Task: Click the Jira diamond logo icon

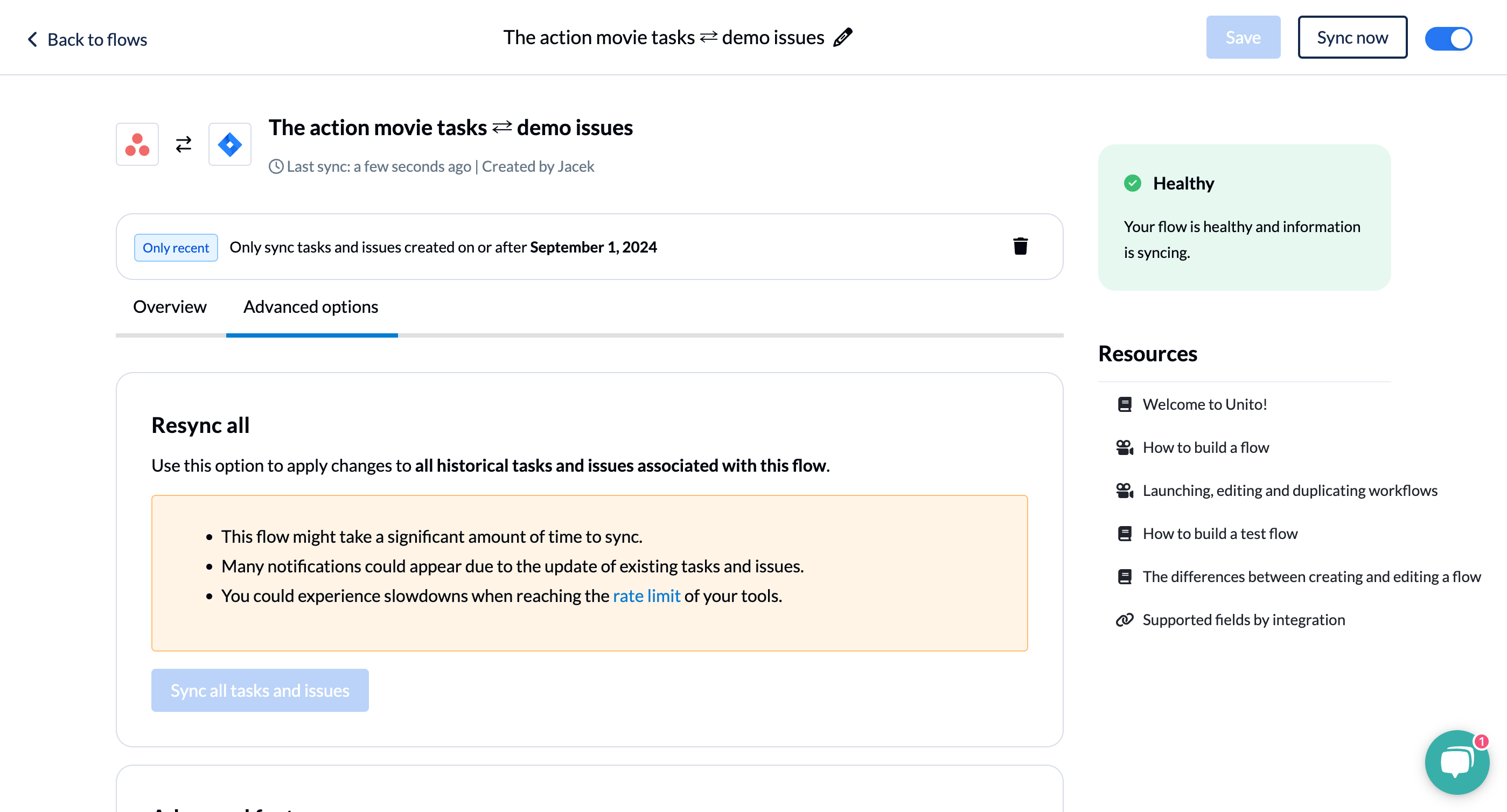Action: 230,144
